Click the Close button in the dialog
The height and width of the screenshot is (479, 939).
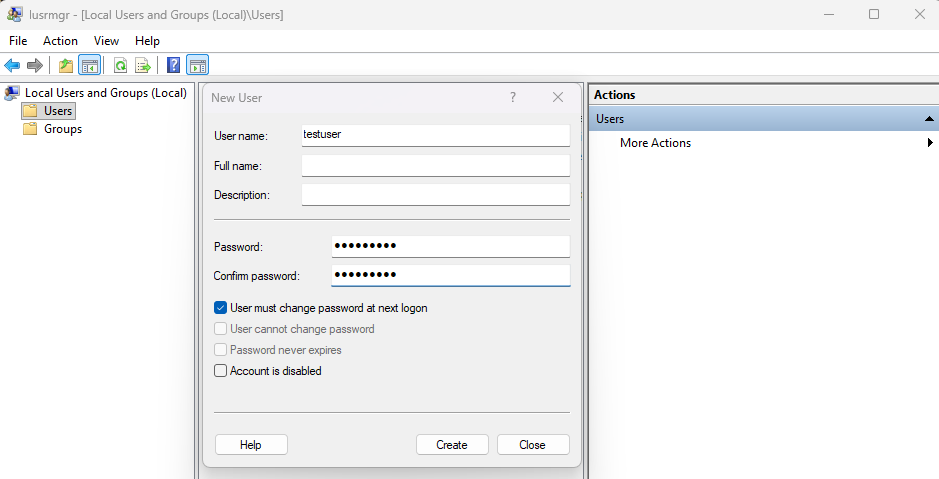(x=533, y=445)
